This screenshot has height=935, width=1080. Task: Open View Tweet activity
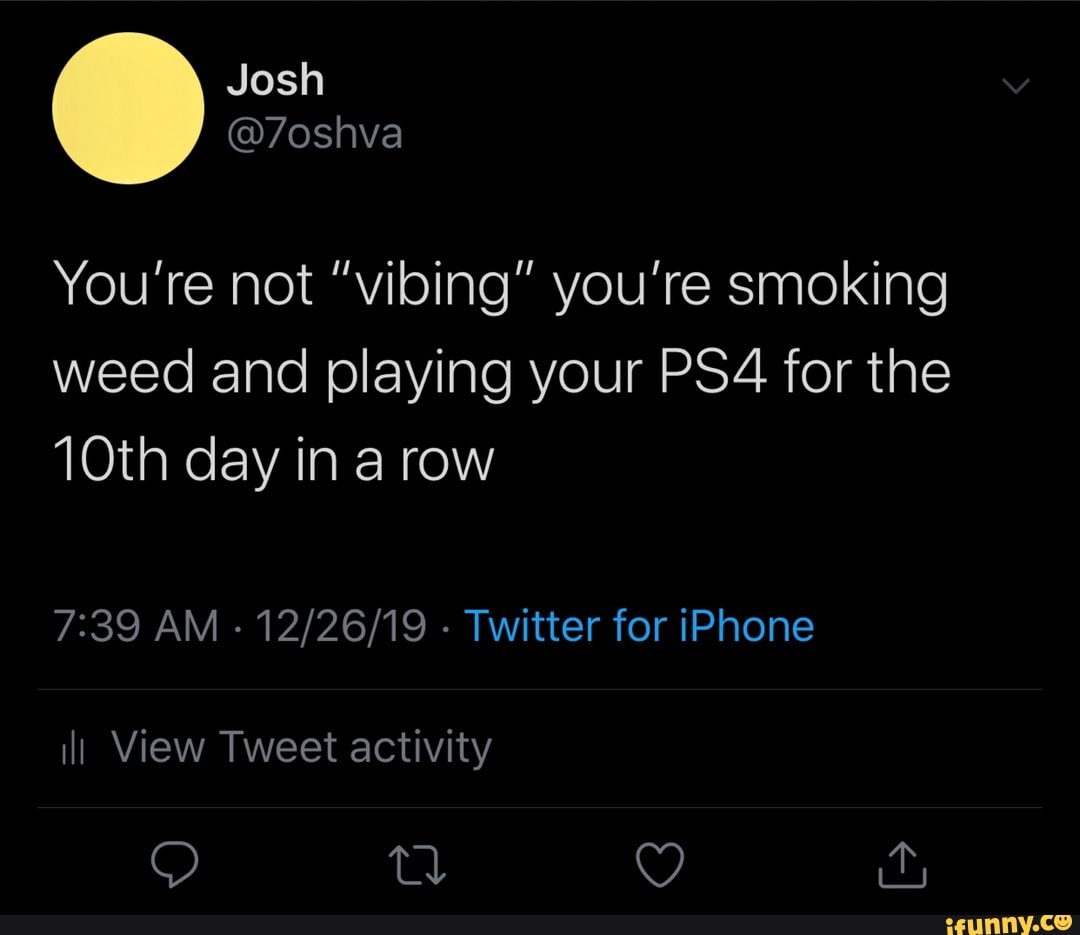[x=300, y=746]
